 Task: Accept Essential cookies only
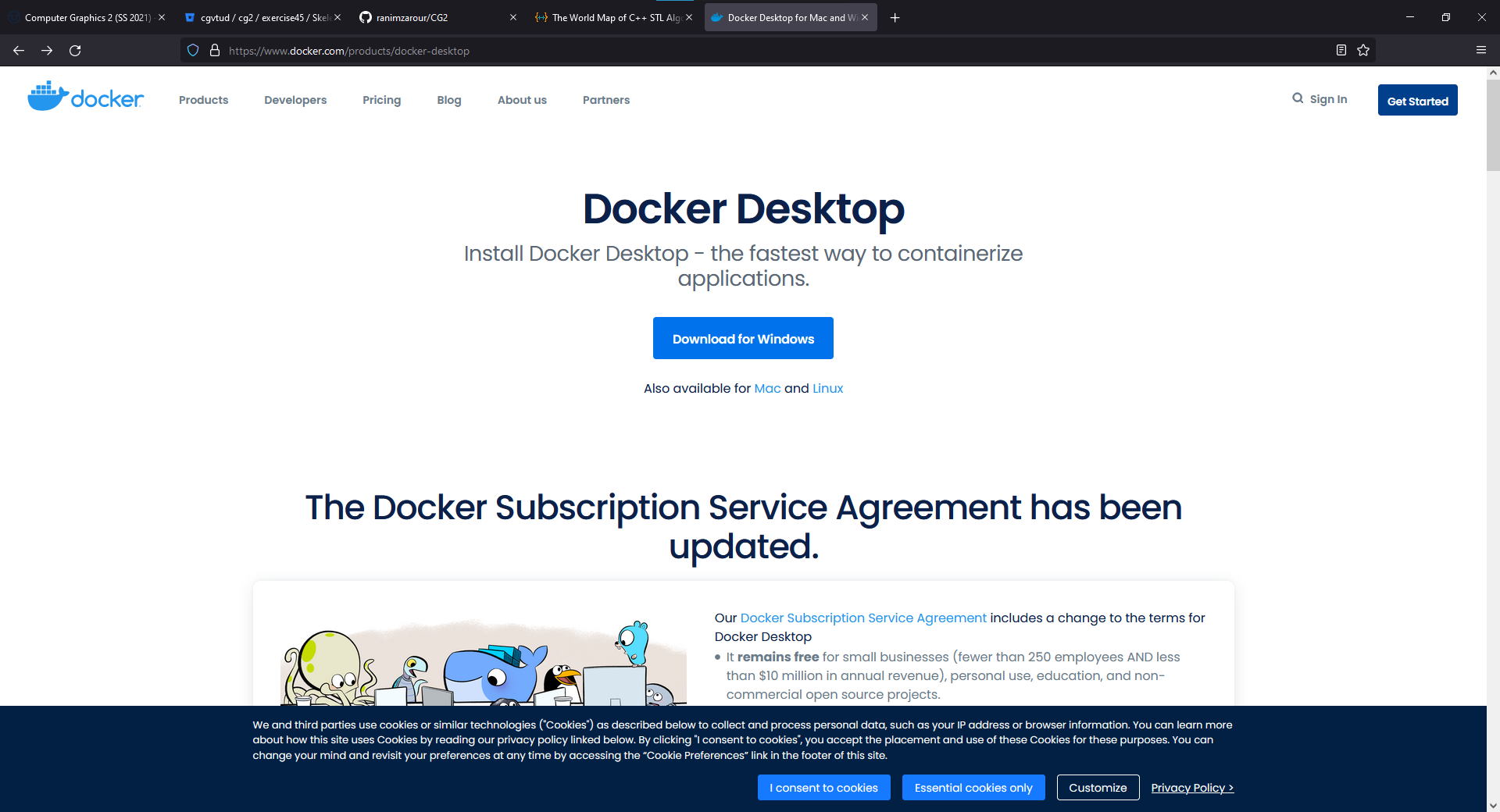(x=973, y=787)
